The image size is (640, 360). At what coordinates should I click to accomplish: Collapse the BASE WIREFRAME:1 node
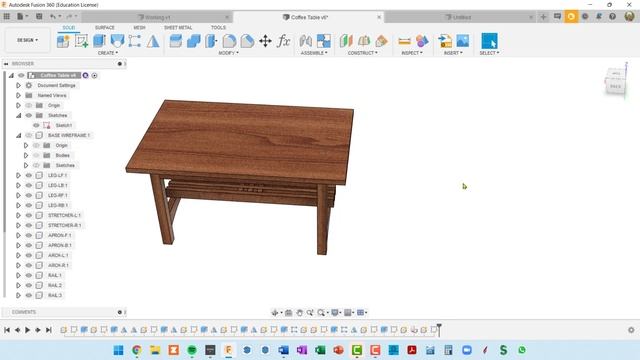[18, 135]
